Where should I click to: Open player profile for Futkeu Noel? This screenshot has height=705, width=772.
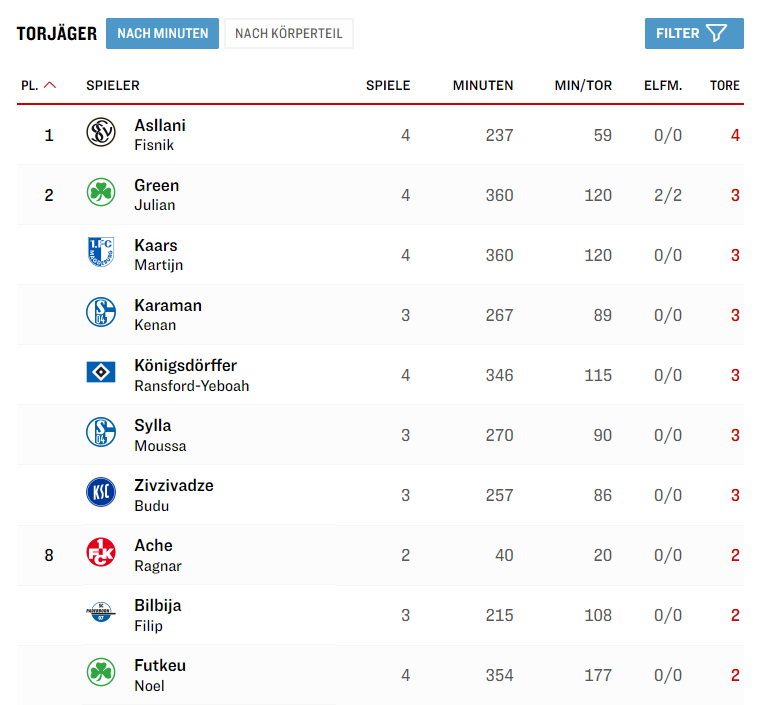point(160,674)
